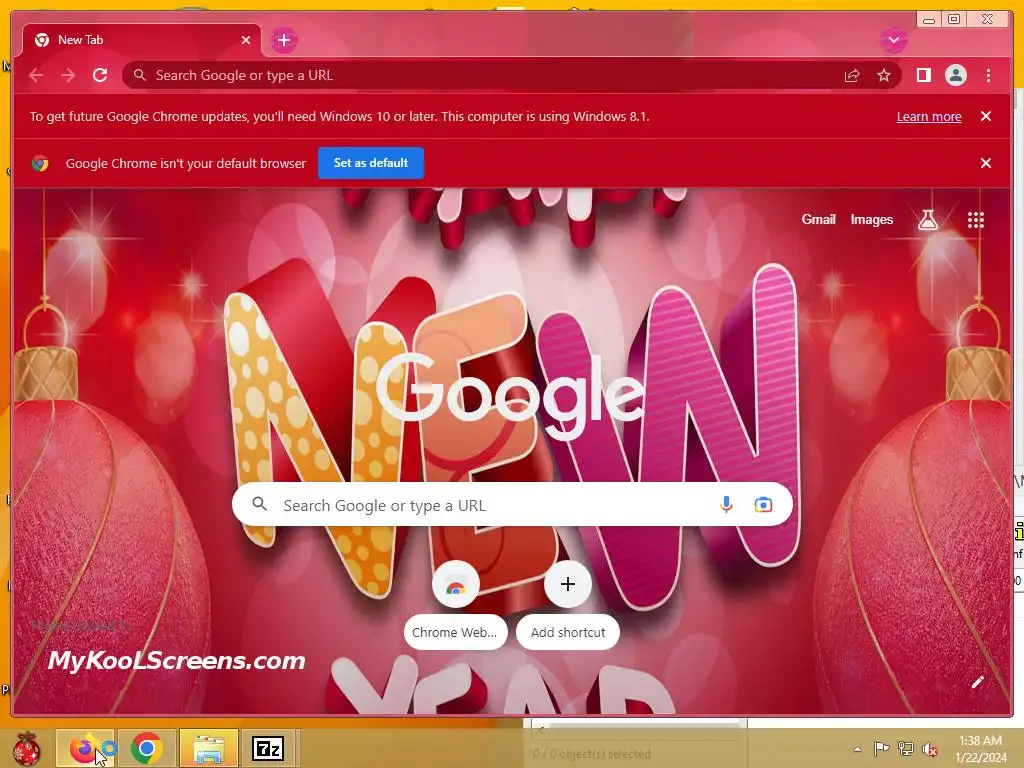Screen dimensions: 1024x768
Task: Open a new tab with plus button
Action: click(x=283, y=40)
